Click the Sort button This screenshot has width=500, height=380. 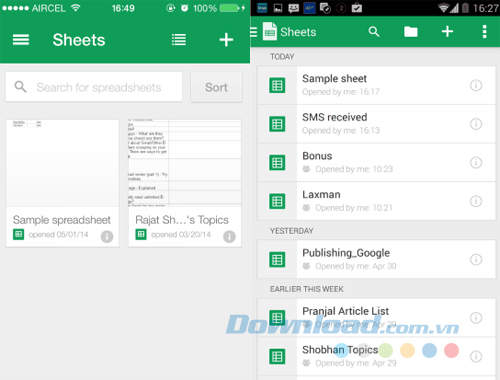pos(216,87)
